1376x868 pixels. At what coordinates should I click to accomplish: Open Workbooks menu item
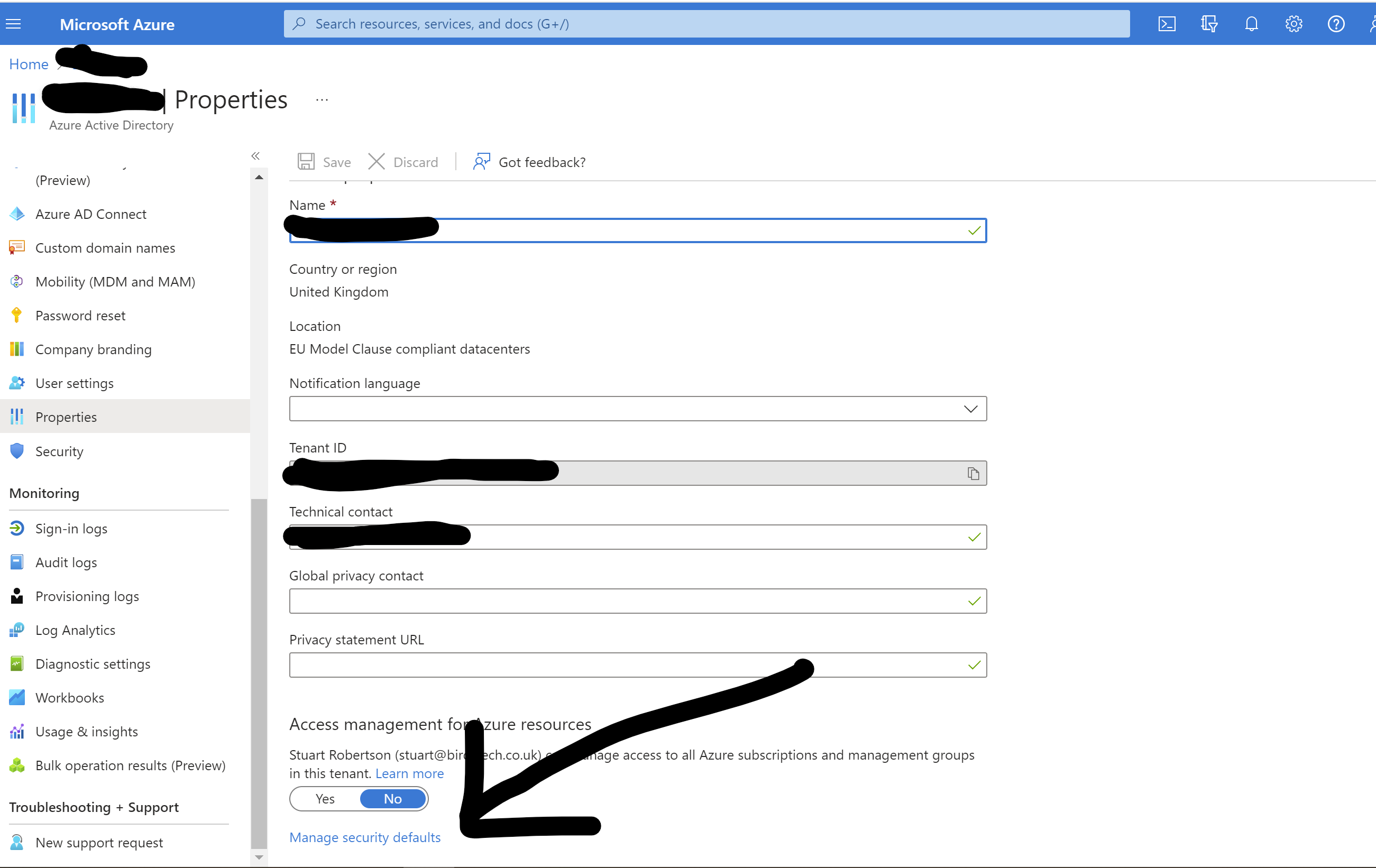click(70, 698)
